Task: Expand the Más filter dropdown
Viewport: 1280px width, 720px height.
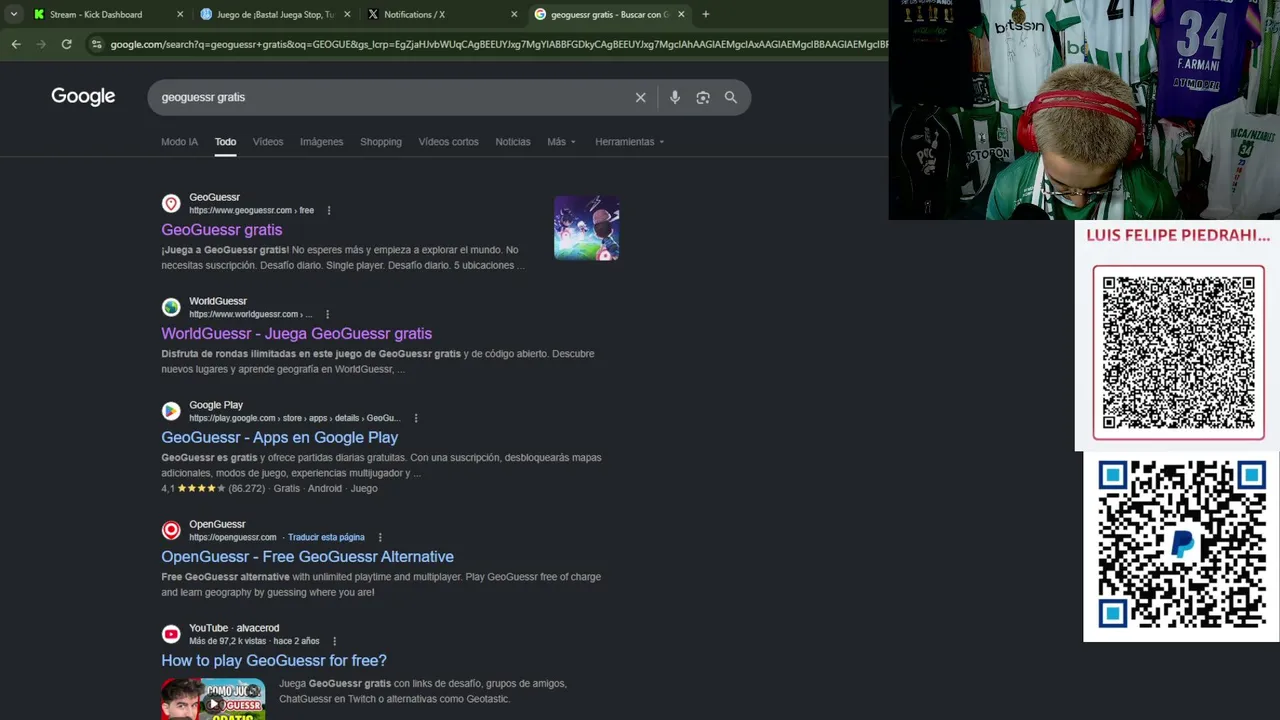Action: 561,142
